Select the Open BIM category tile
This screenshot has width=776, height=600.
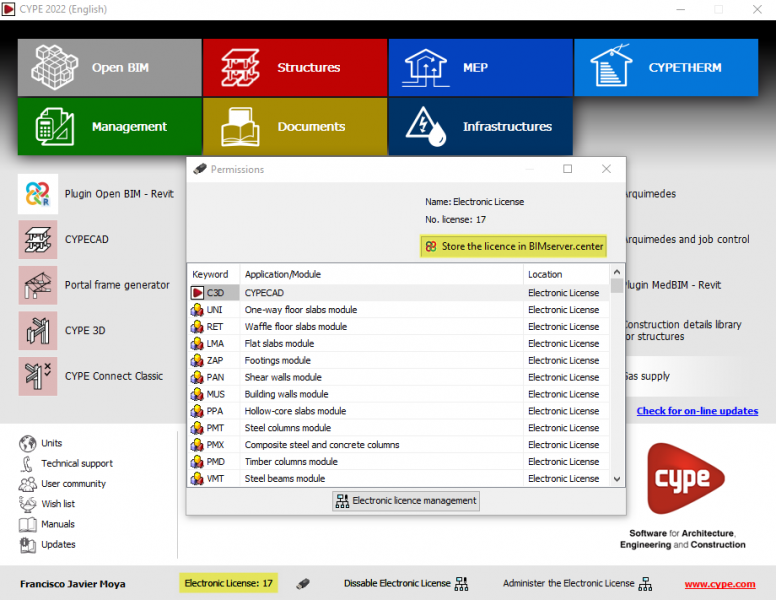tap(109, 68)
